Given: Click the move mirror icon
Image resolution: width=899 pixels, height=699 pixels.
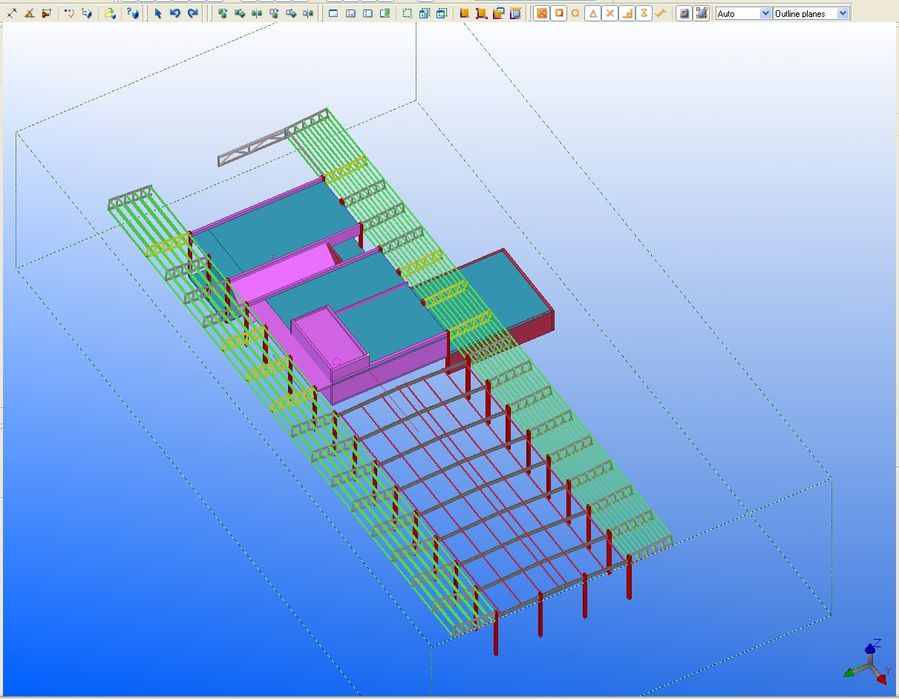Looking at the screenshot, I should [x=308, y=13].
